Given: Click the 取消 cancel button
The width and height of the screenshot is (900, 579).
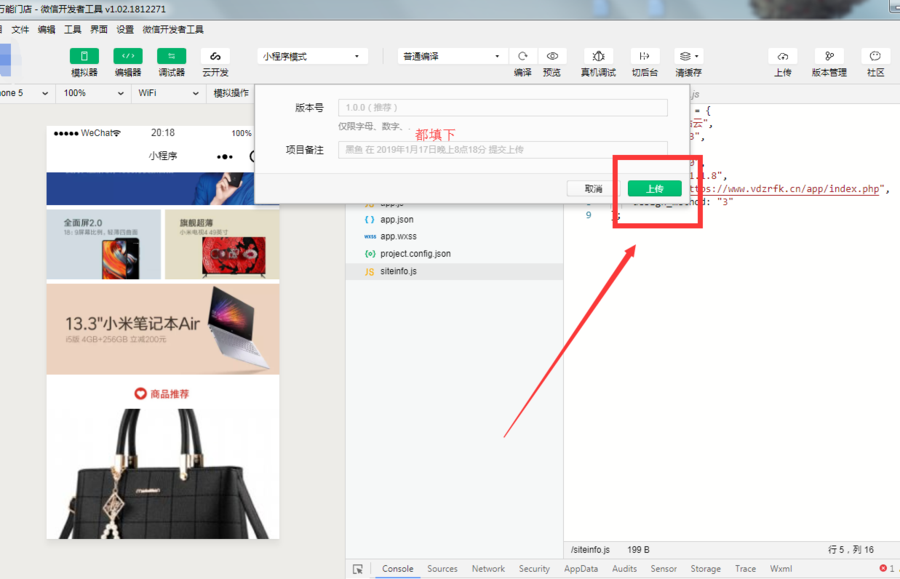Looking at the screenshot, I should point(593,188).
